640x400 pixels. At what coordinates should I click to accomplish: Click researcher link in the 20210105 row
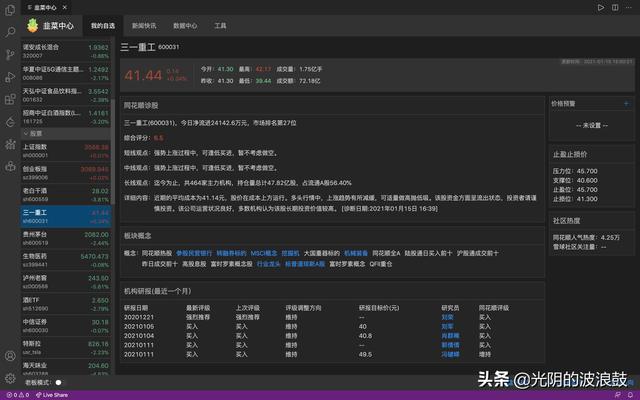[x=447, y=327]
